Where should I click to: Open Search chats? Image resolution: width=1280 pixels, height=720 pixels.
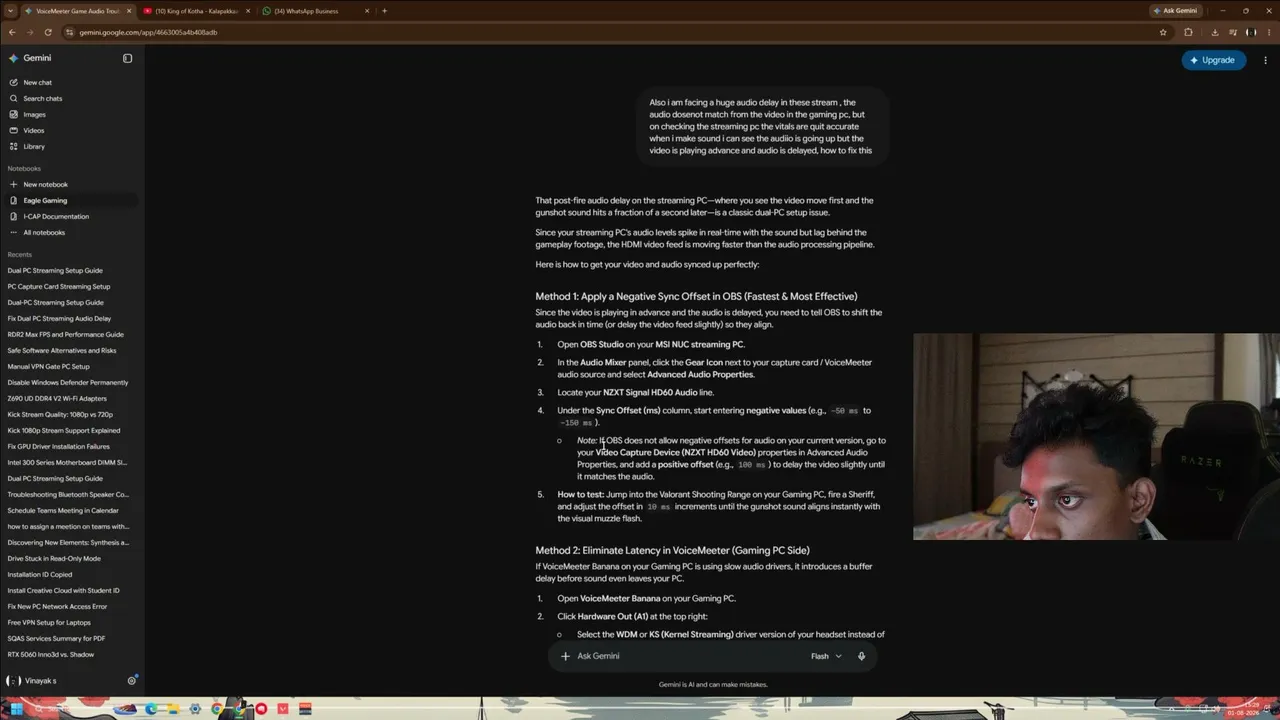tap(43, 98)
